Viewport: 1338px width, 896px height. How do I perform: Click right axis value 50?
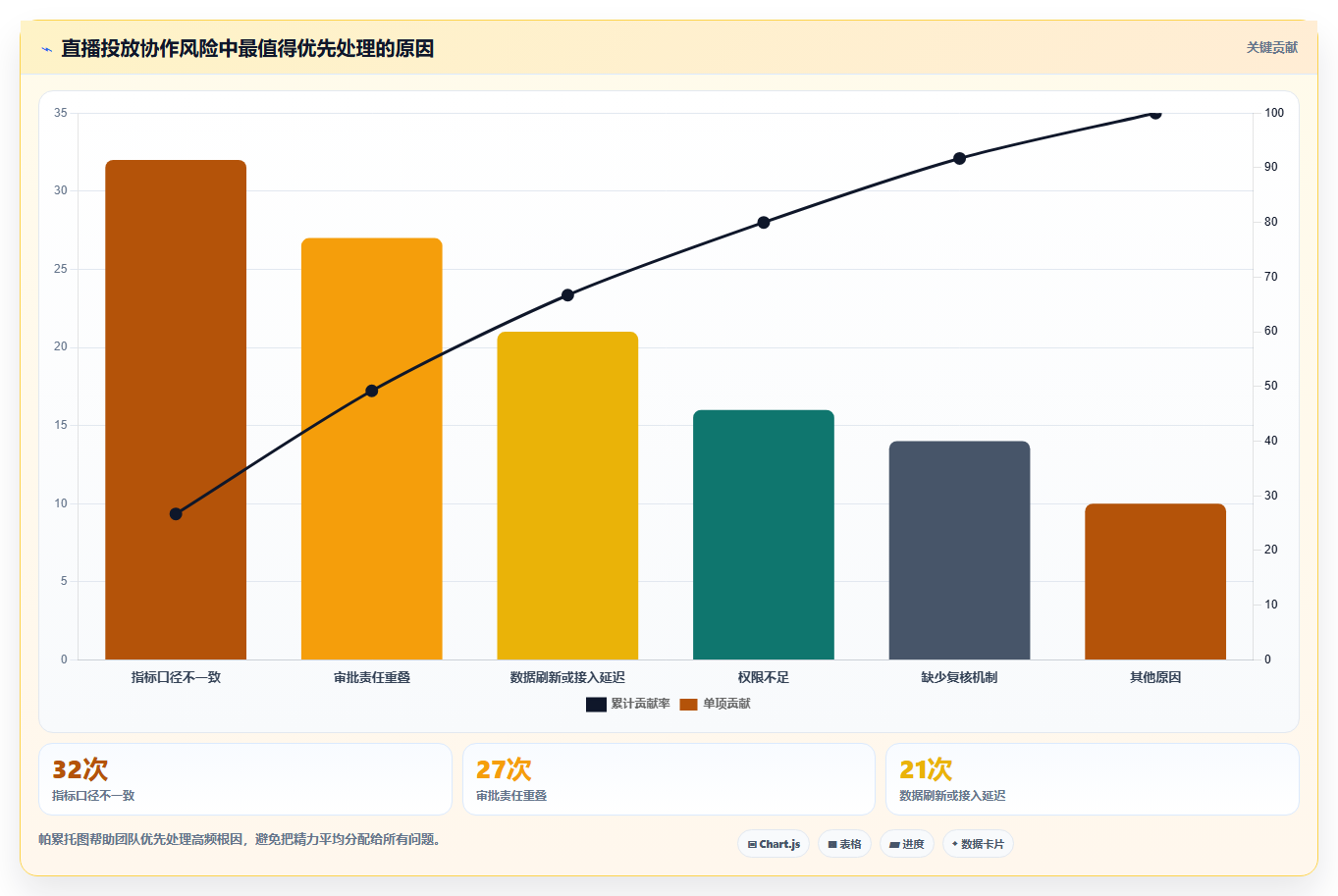tap(1271, 386)
